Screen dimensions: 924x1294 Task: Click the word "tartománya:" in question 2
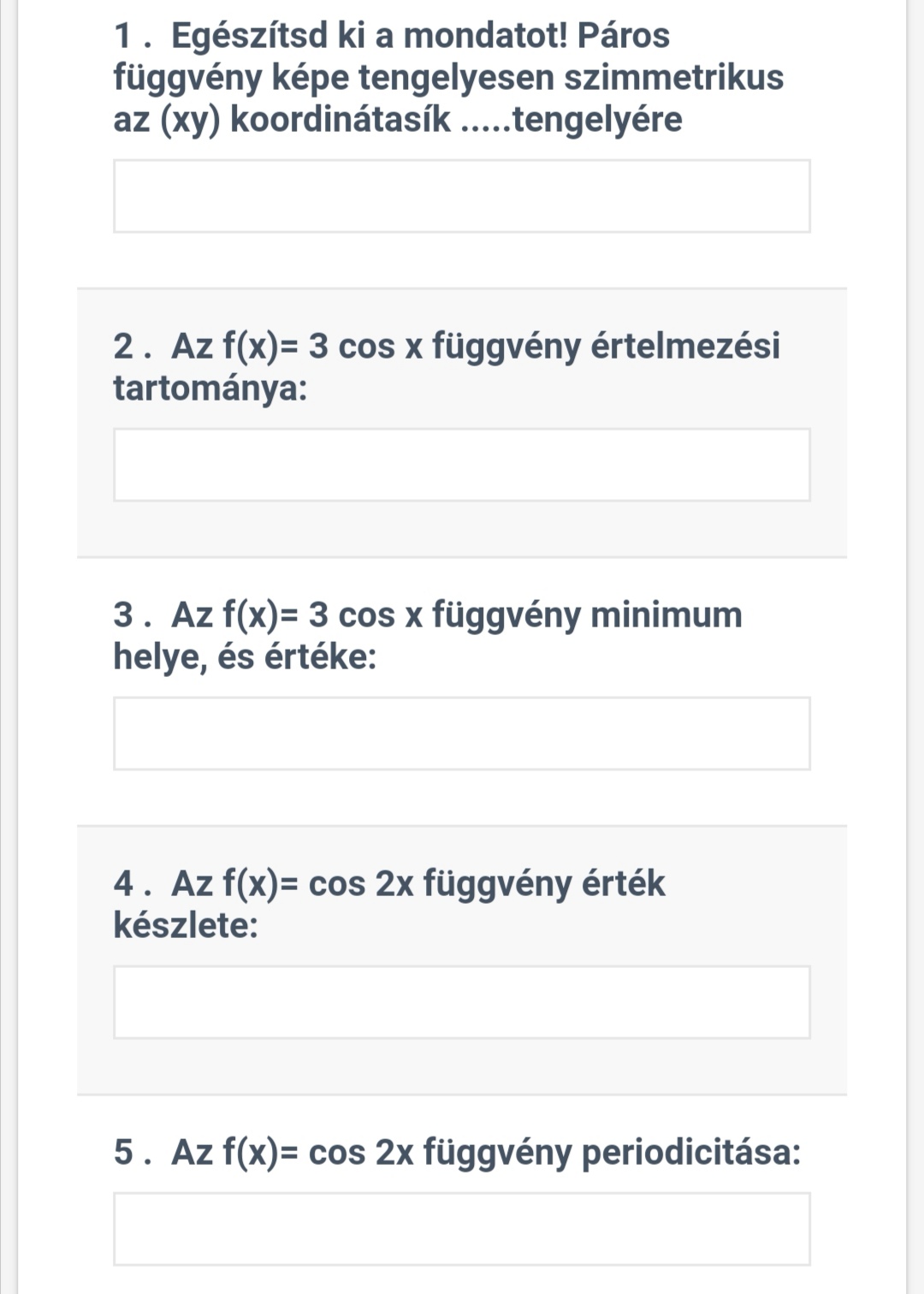(x=210, y=389)
